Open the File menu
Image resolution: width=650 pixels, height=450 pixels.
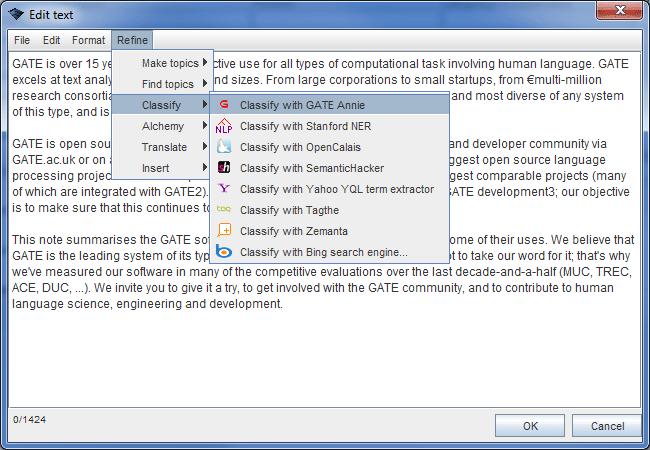tap(22, 40)
